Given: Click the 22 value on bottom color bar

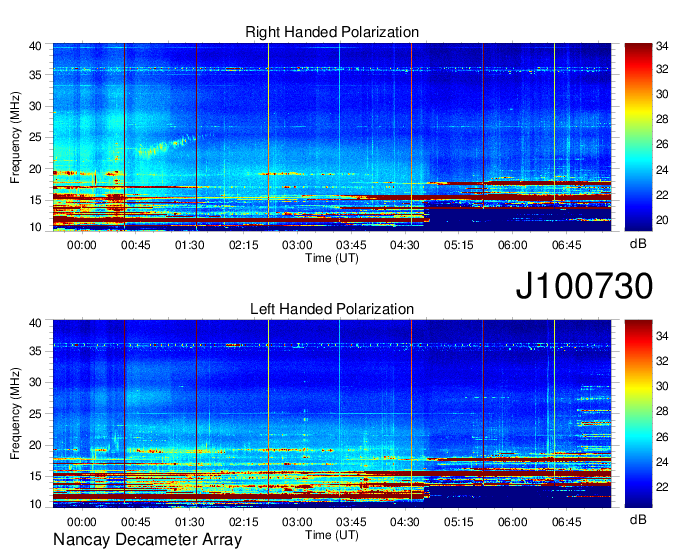Looking at the screenshot, I should (x=662, y=487).
